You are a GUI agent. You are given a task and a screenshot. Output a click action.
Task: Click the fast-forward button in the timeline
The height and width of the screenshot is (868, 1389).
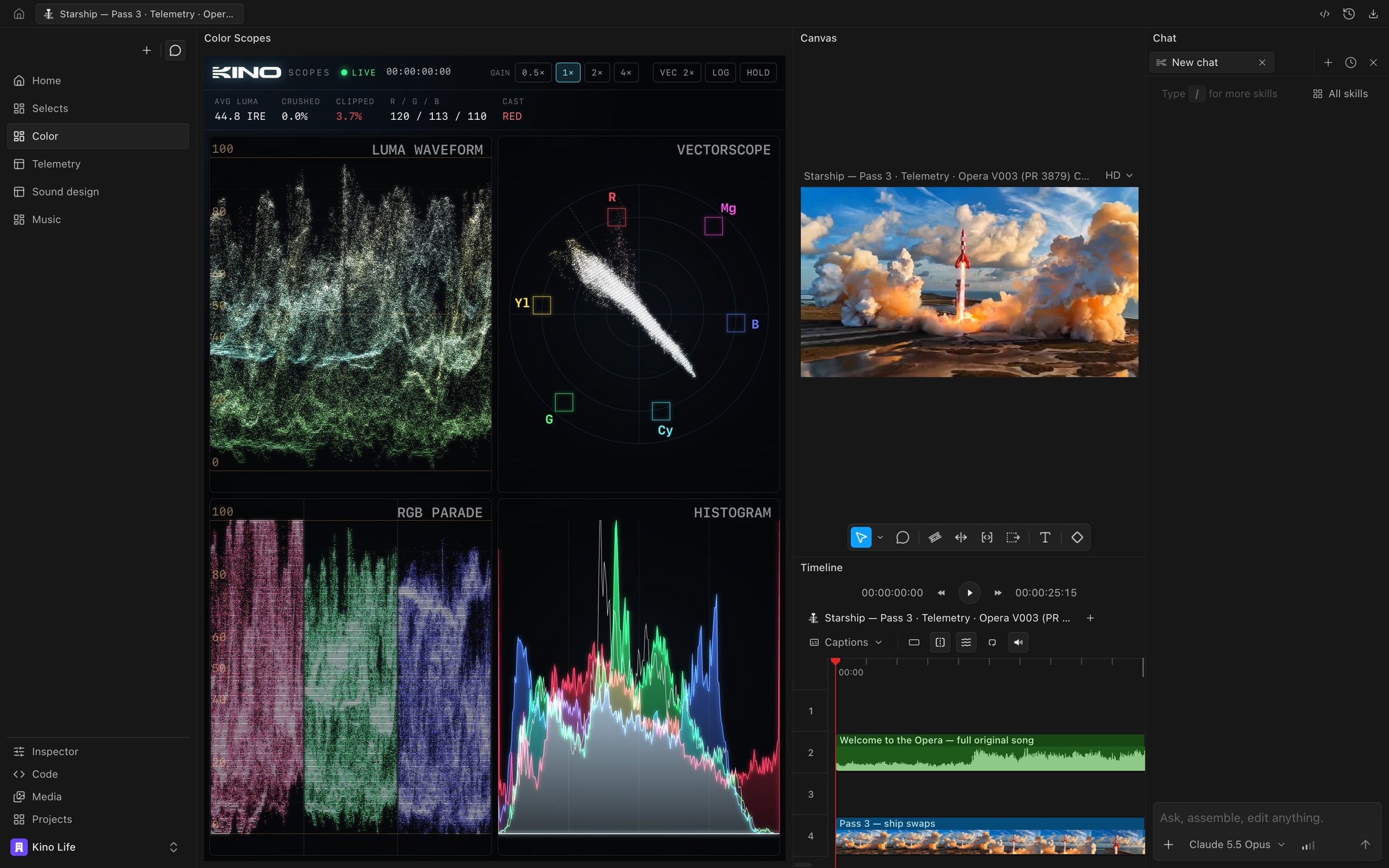point(998,593)
